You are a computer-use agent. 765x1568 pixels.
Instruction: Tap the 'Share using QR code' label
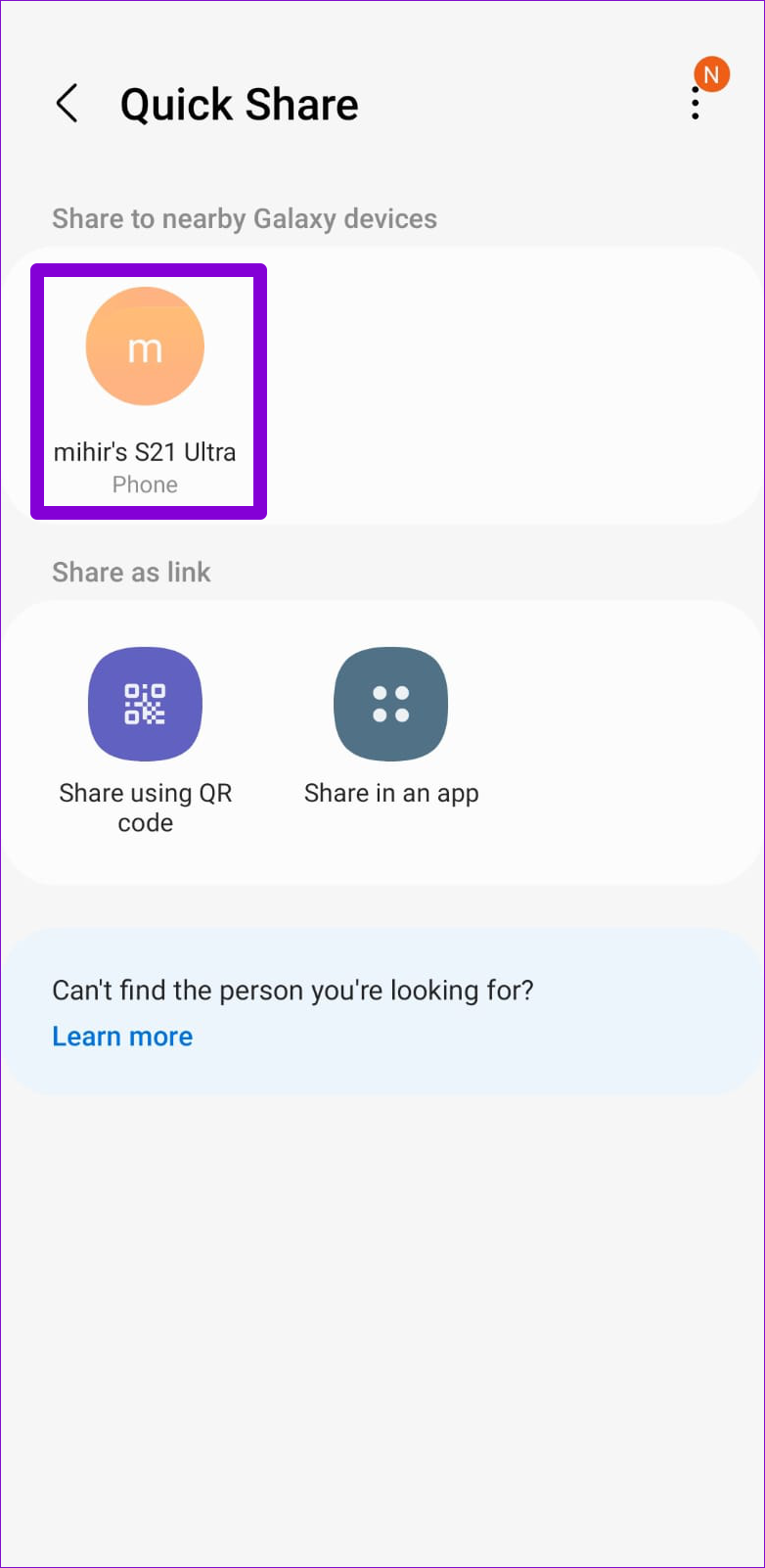click(145, 807)
